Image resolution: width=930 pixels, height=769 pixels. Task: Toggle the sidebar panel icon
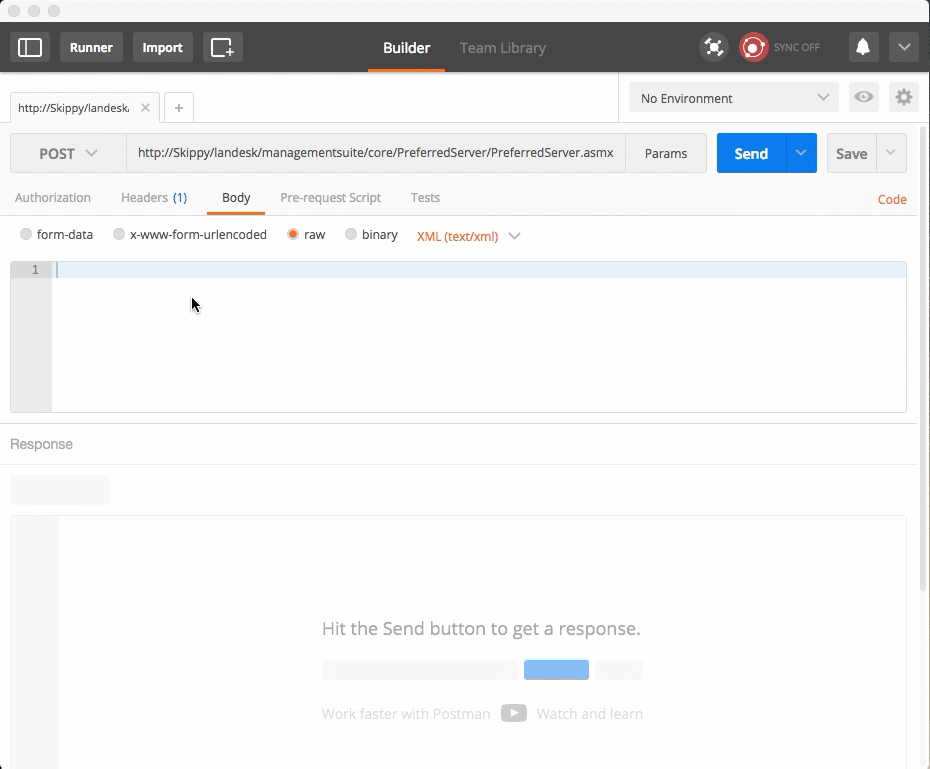pyautogui.click(x=30, y=47)
